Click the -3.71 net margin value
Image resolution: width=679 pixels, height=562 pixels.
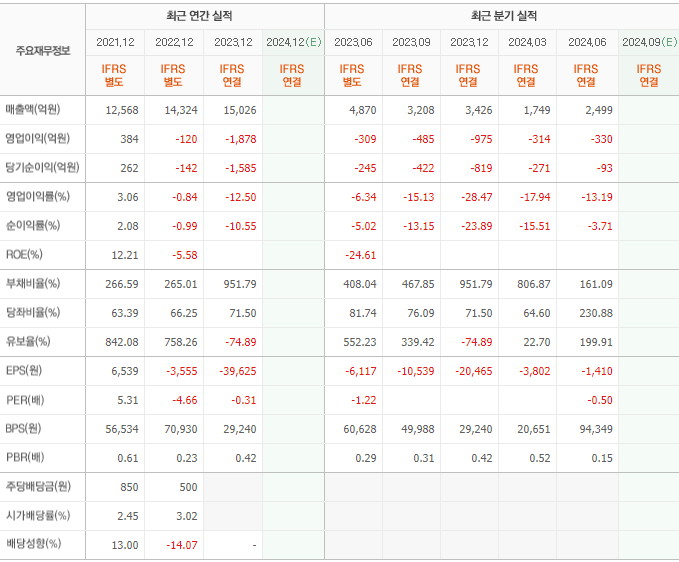coord(600,226)
